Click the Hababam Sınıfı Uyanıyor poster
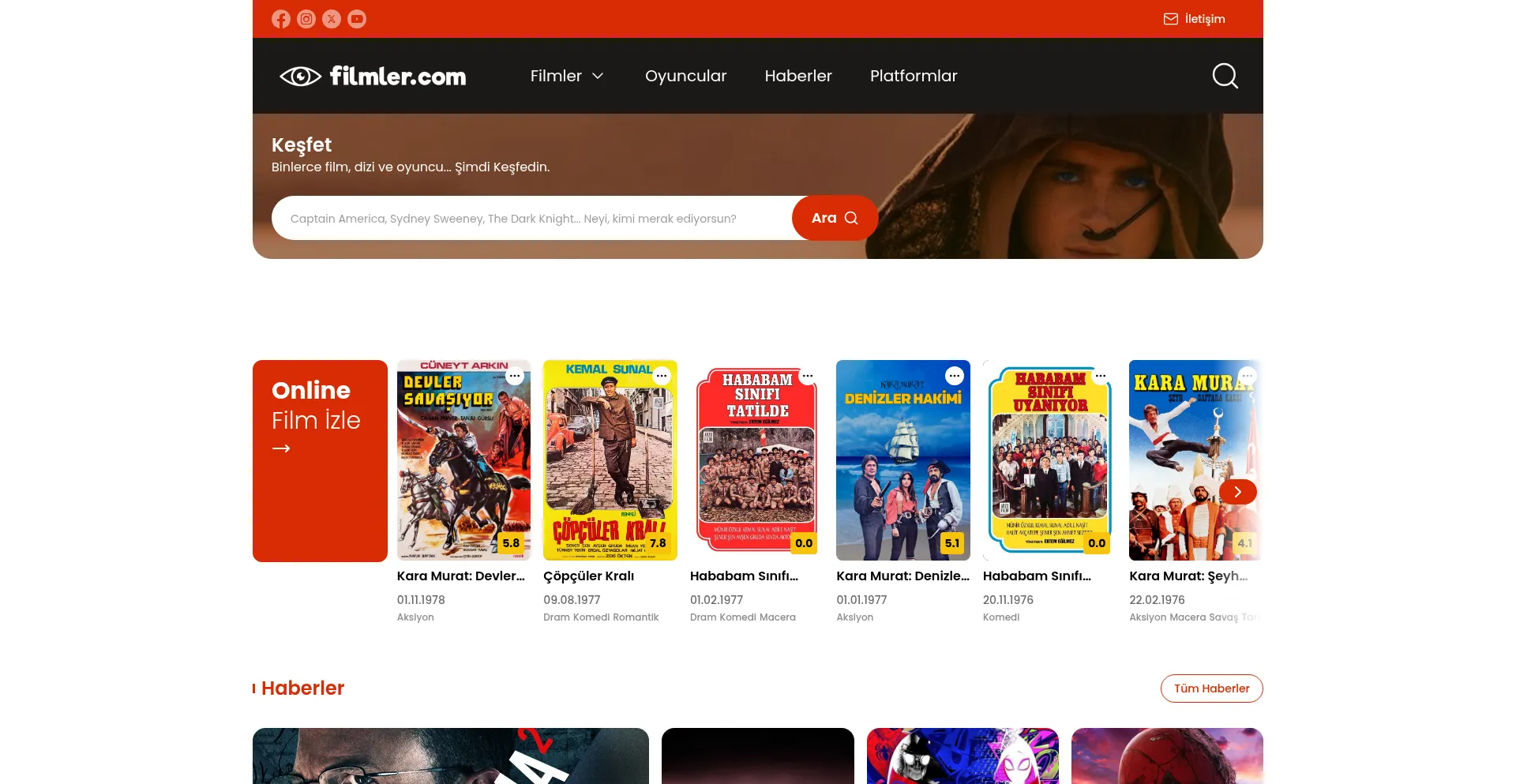Viewport: 1516px width, 784px height. click(1049, 460)
